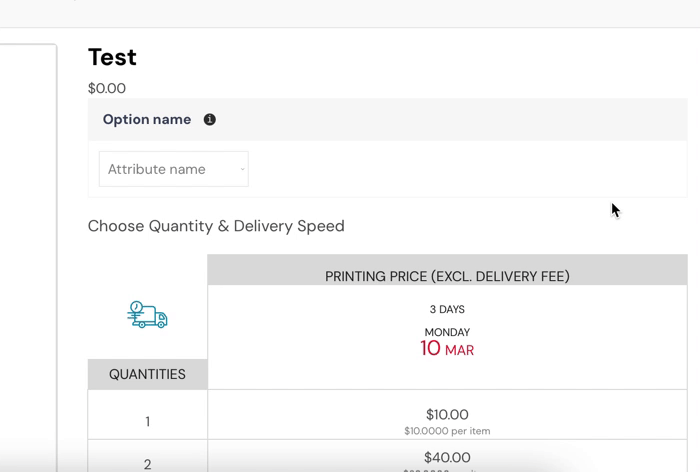Select the $10.00 price cell

coord(447,414)
